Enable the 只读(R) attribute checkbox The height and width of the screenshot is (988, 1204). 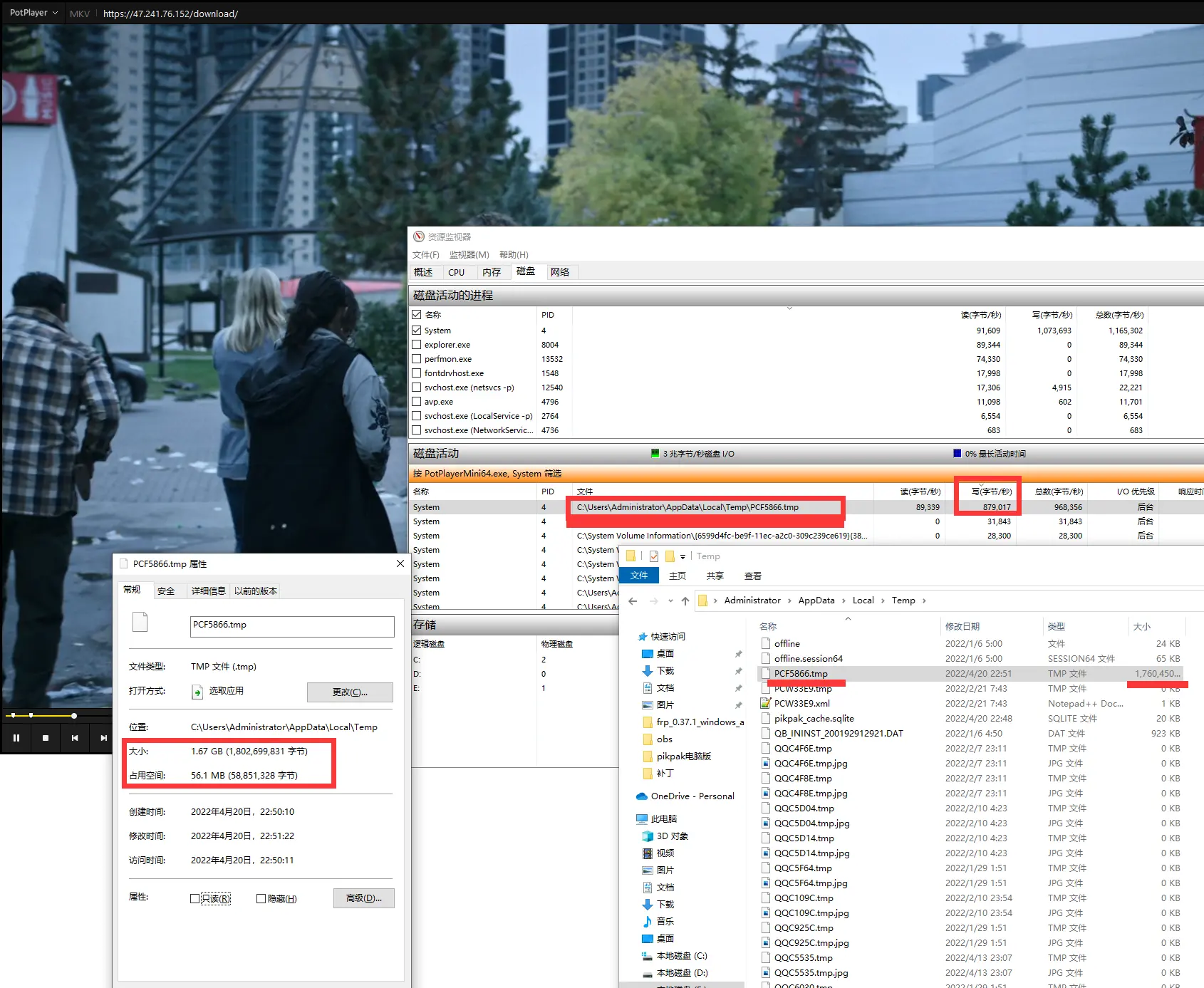tap(194, 899)
